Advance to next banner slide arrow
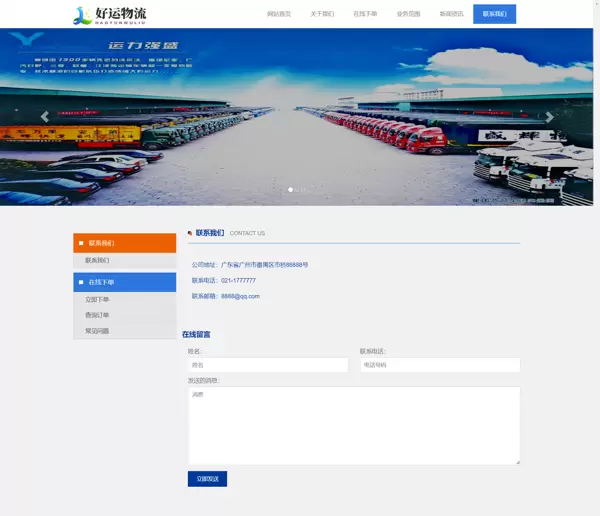Image resolution: width=600 pixels, height=516 pixels. pos(549,117)
